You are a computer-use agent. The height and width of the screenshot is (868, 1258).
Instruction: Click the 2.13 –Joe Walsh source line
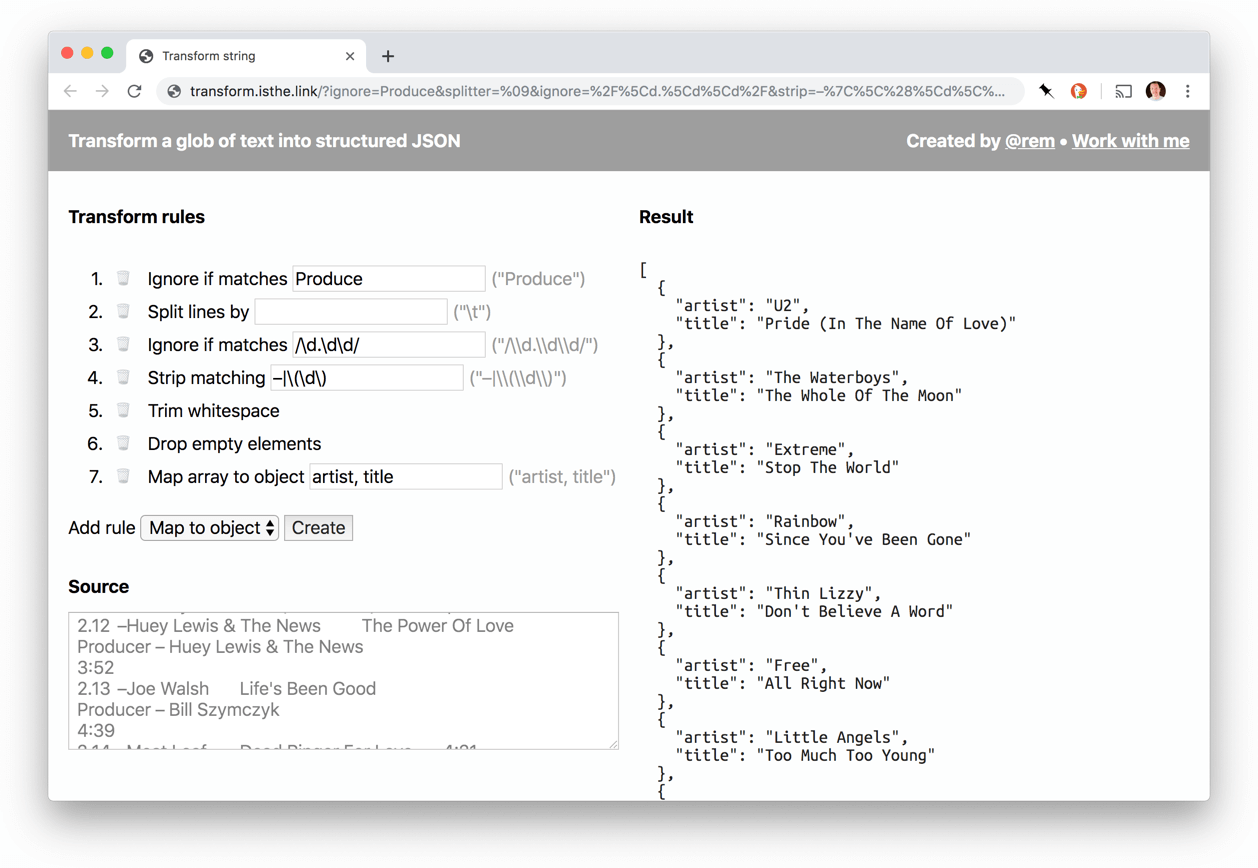(x=227, y=689)
